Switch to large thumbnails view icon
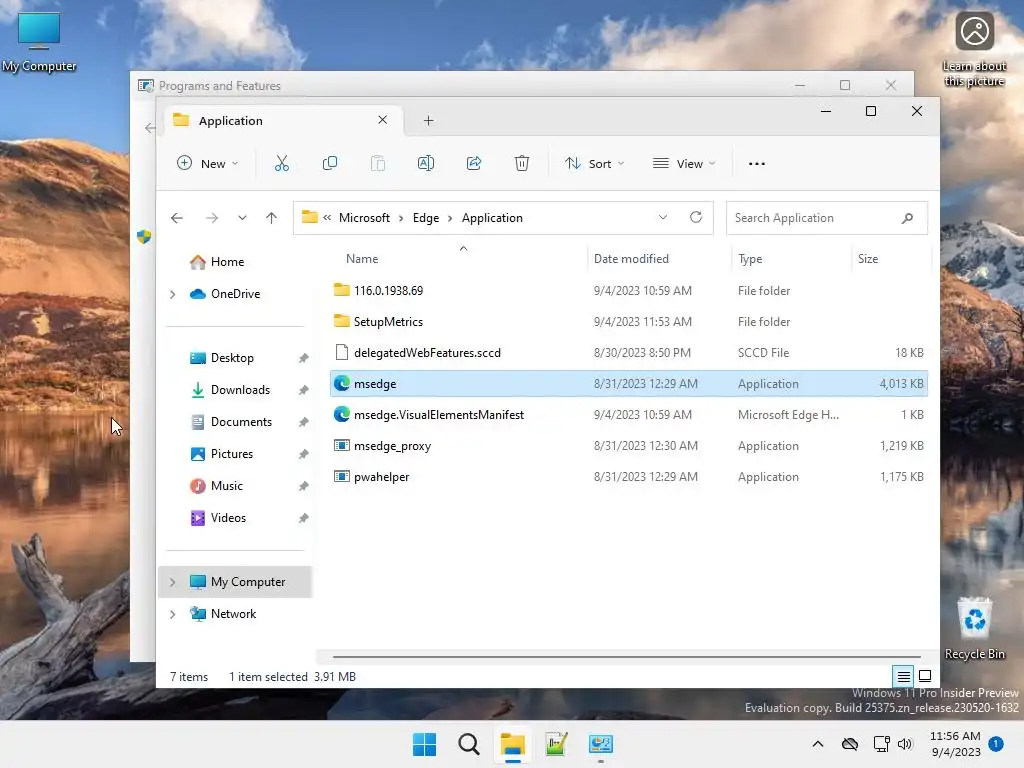 coord(925,676)
